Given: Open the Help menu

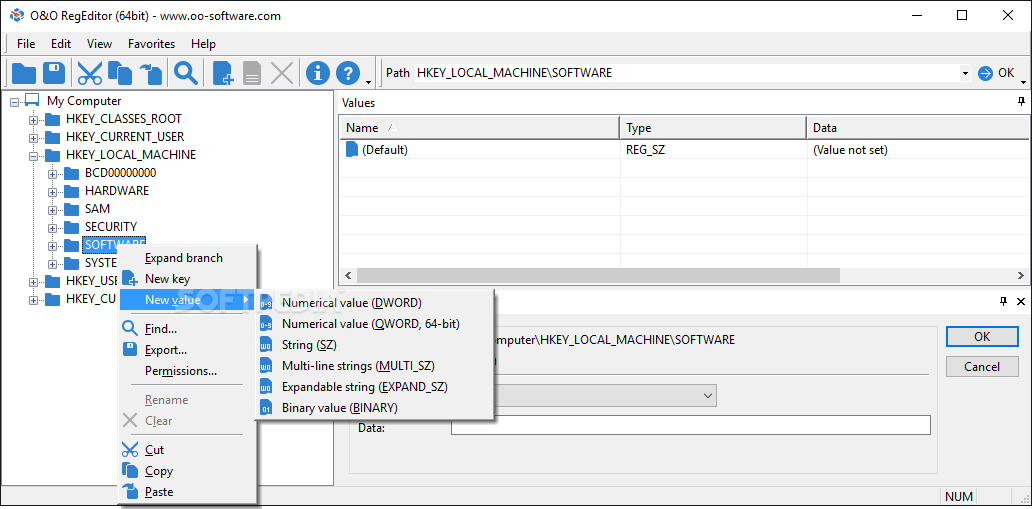Looking at the screenshot, I should point(203,44).
